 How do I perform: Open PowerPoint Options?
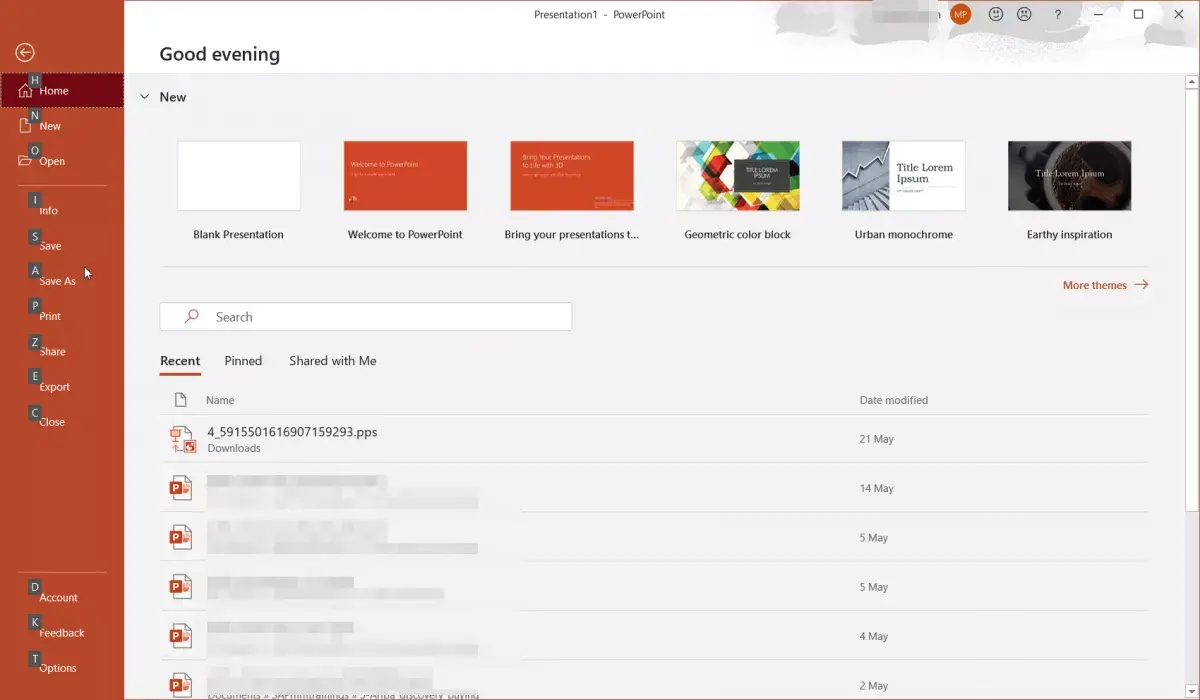click(x=62, y=668)
